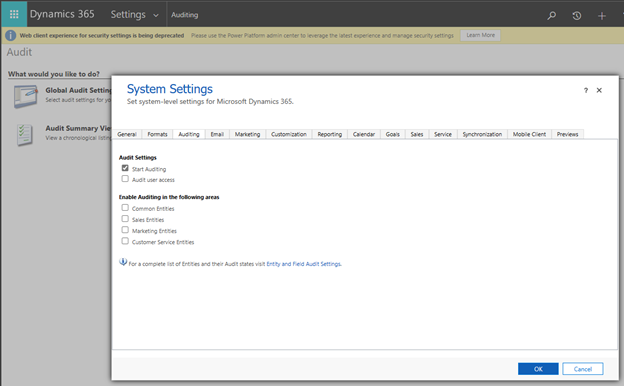Tick the Customer Service Entities checkbox
This screenshot has width=624, height=386.
[125, 241]
